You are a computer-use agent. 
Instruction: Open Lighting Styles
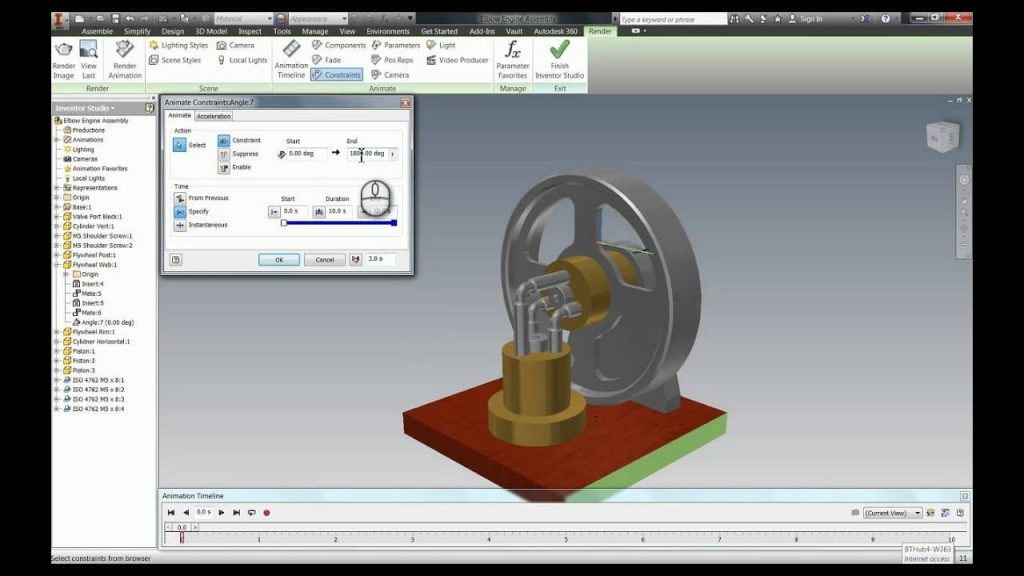178,45
